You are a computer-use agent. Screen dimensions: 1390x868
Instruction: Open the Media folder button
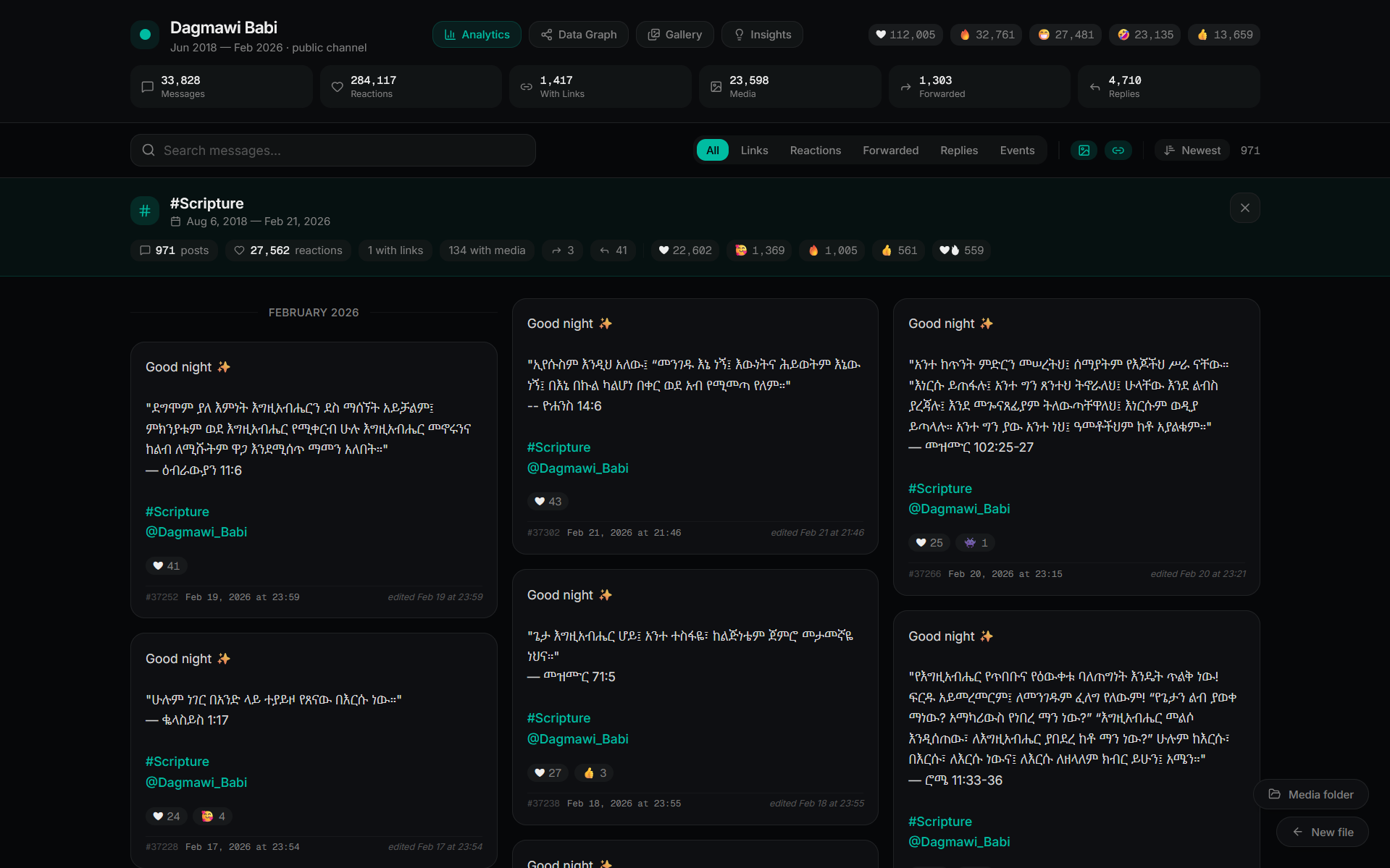click(1310, 794)
